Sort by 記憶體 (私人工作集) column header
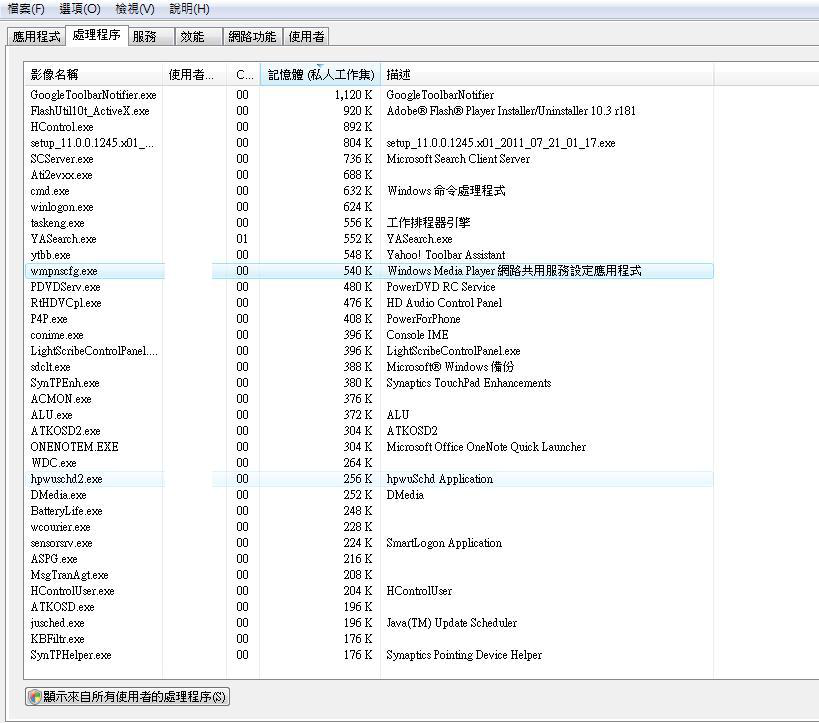 point(320,74)
